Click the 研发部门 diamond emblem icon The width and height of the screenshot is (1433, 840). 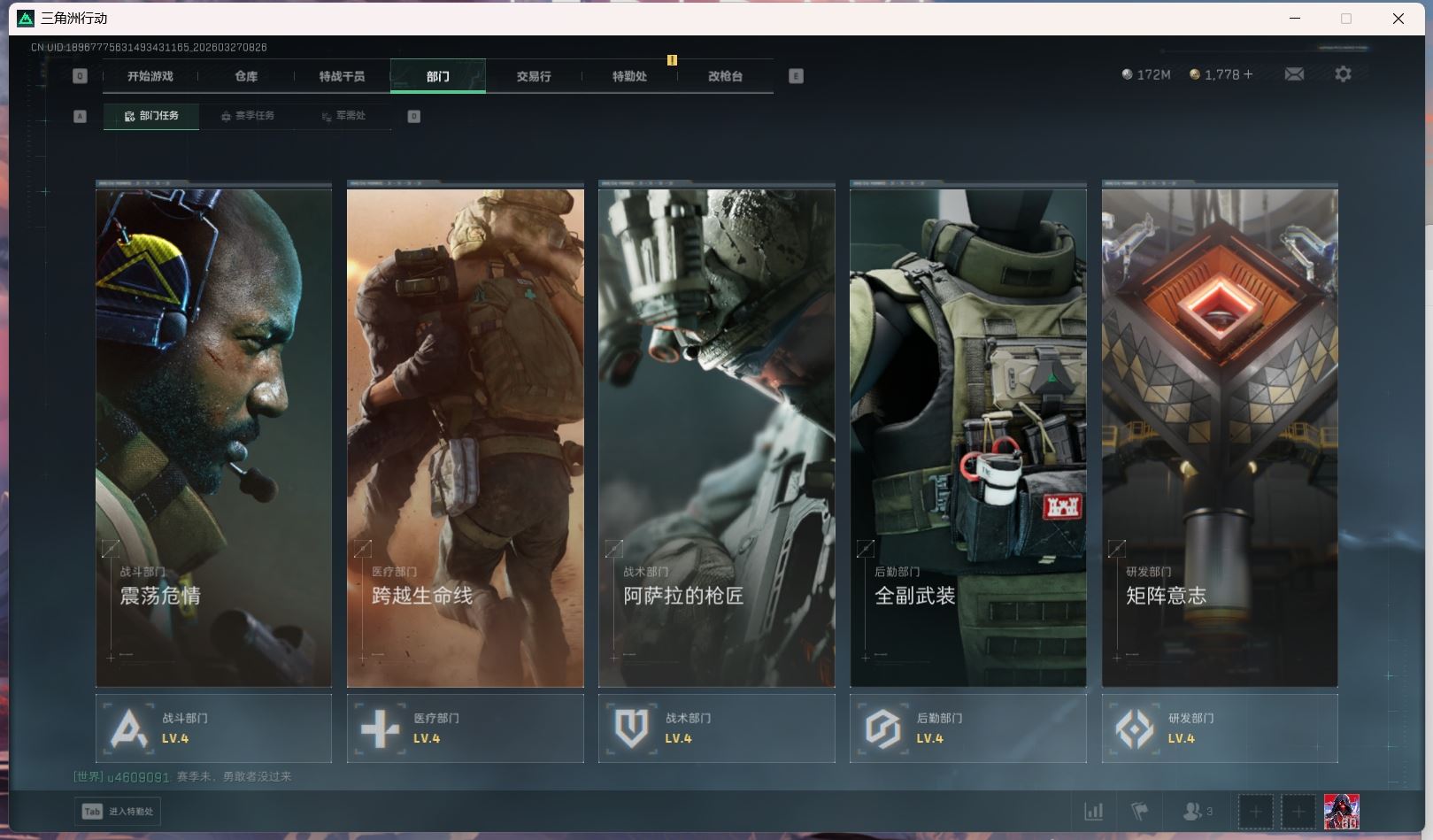pyautogui.click(x=1135, y=728)
